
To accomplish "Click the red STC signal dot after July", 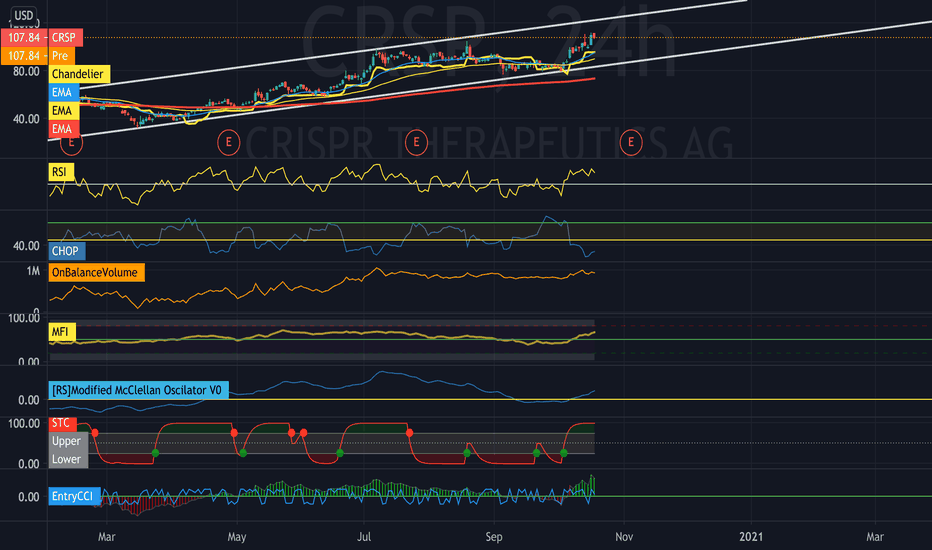I will pos(410,433).
